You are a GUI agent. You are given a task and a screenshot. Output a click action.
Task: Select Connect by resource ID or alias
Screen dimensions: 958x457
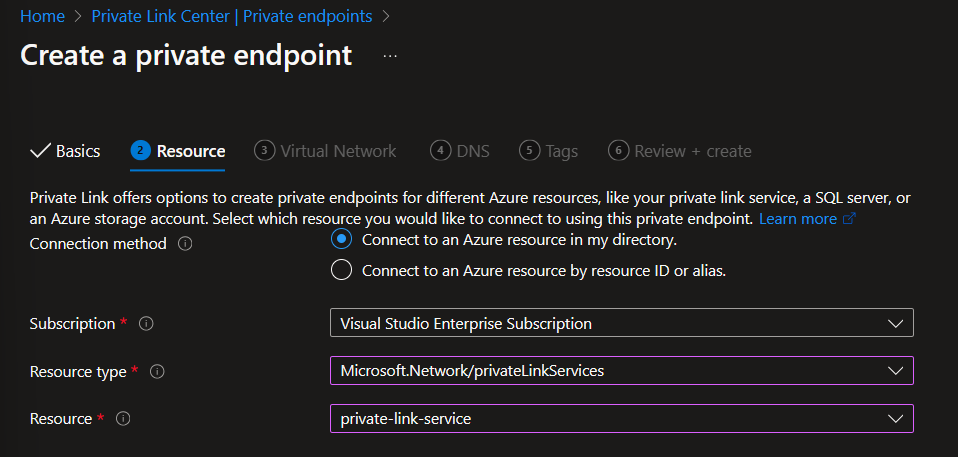click(x=341, y=271)
